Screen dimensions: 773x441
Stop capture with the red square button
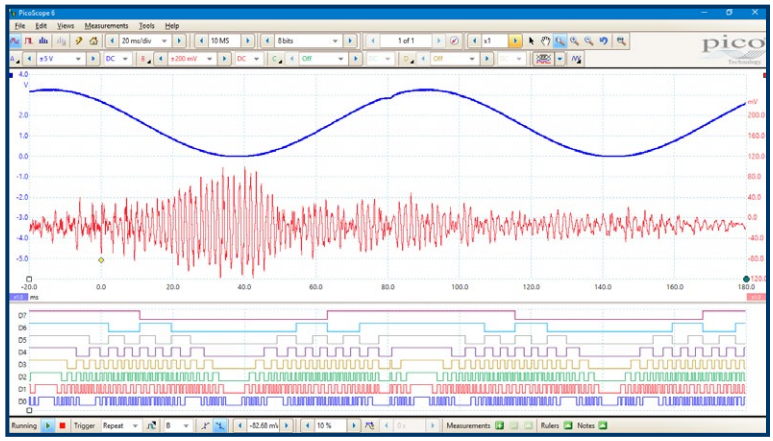coord(62,426)
